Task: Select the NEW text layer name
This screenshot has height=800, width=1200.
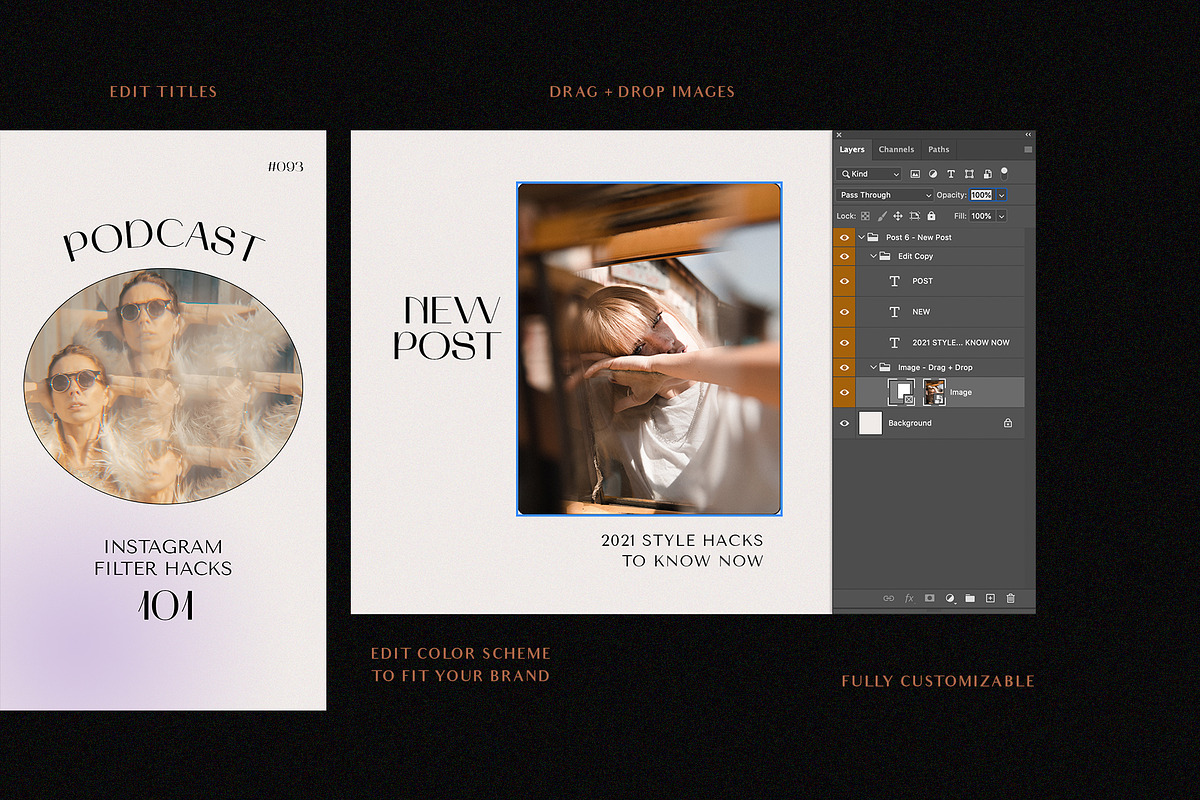Action: coord(921,312)
